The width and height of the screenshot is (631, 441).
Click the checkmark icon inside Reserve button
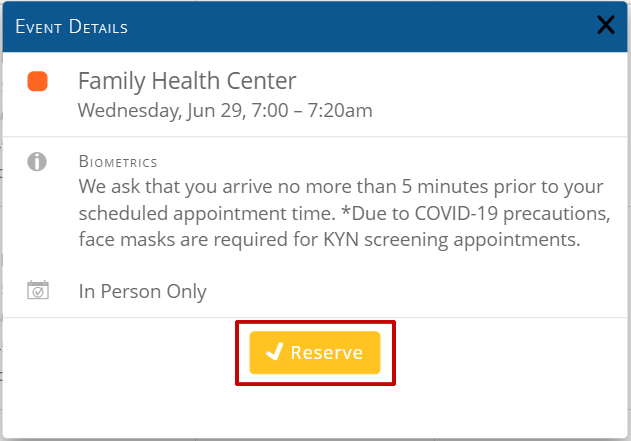(x=274, y=352)
